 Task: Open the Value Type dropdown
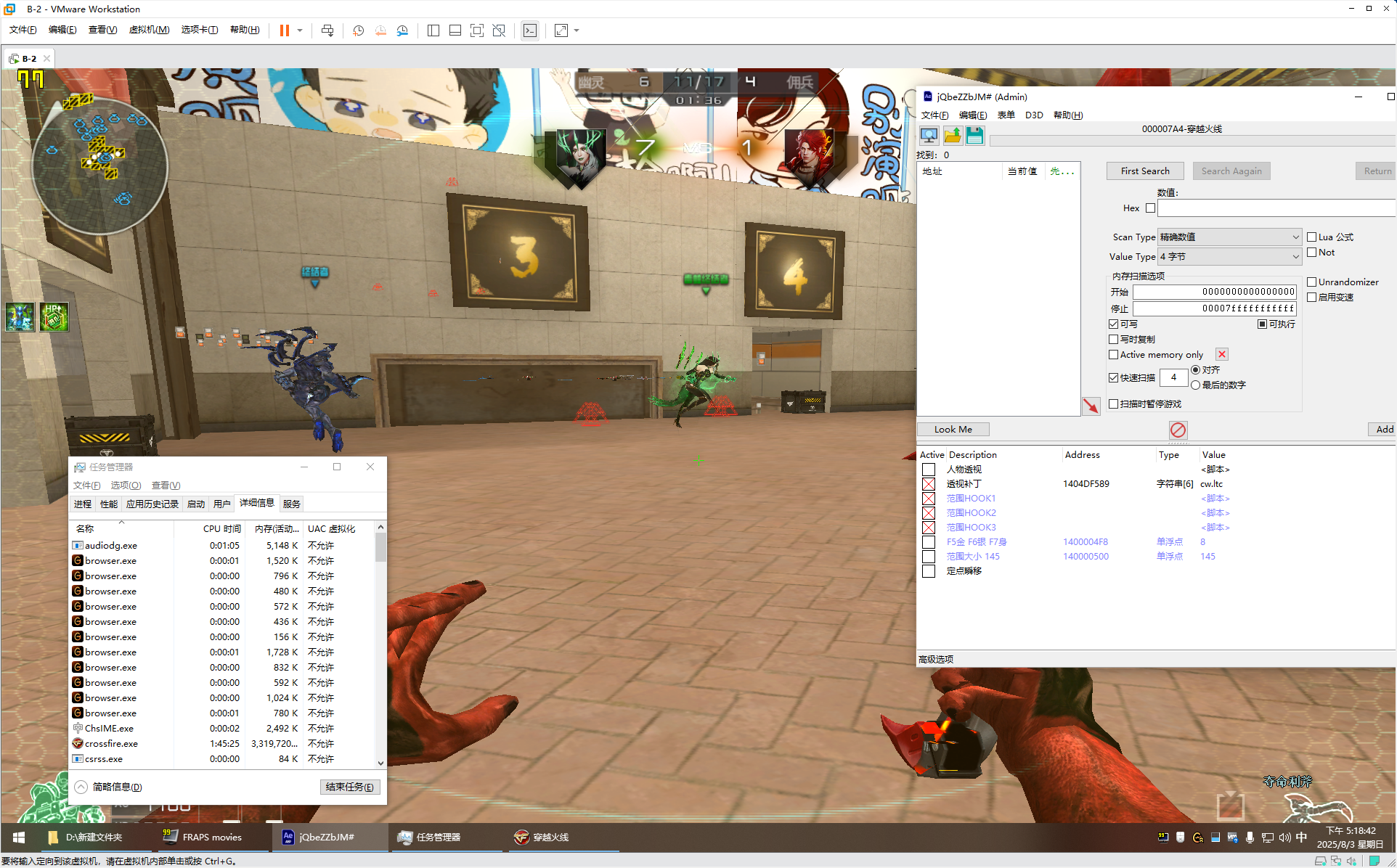point(1229,257)
